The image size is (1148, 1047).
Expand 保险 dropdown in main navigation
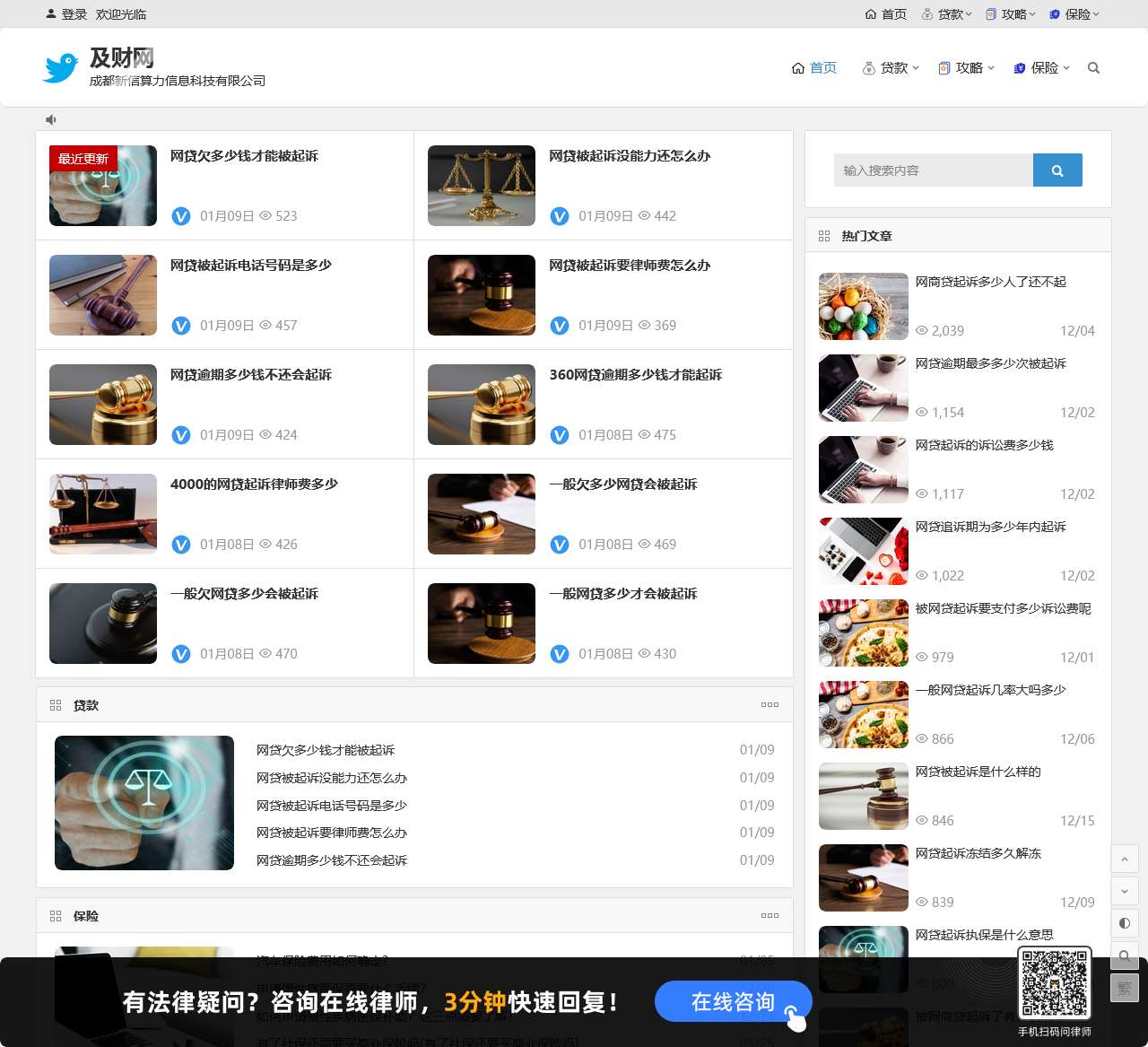coord(1041,68)
